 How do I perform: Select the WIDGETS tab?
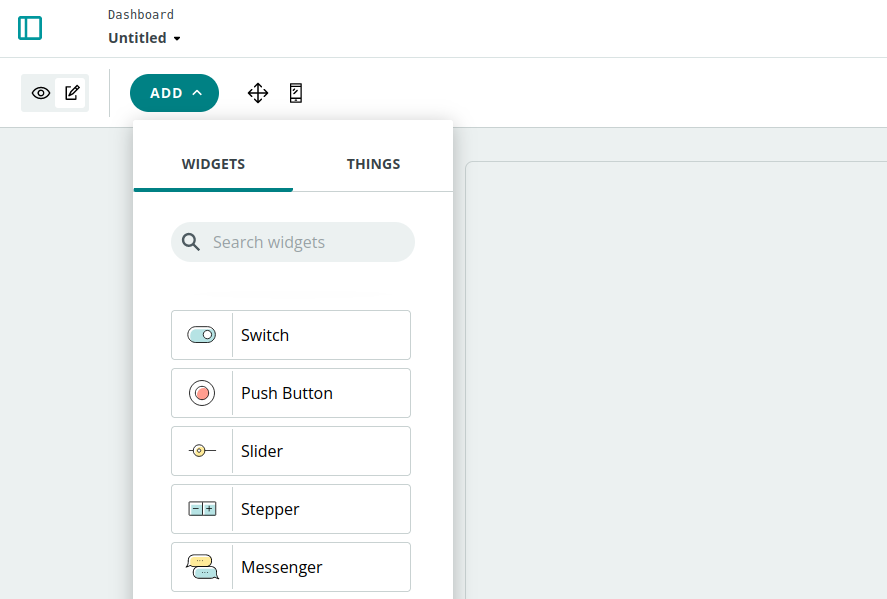pos(213,164)
